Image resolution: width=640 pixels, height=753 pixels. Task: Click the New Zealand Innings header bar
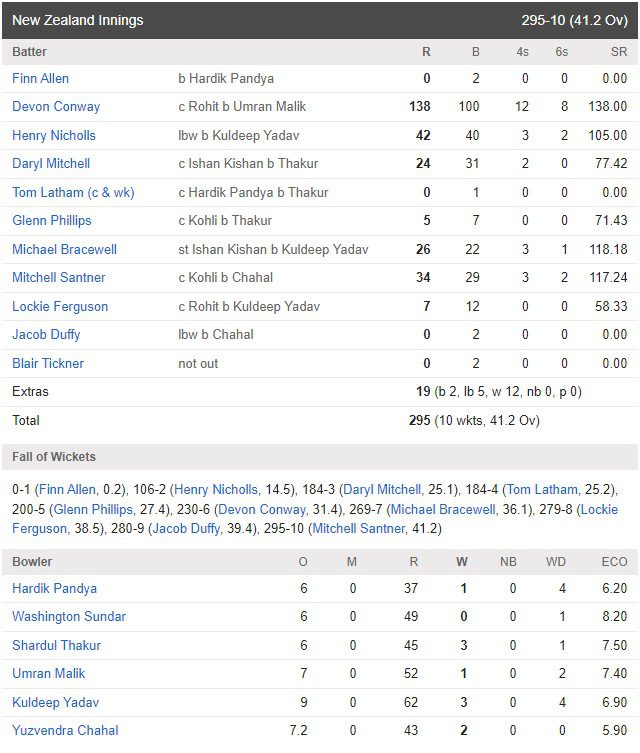click(320, 20)
